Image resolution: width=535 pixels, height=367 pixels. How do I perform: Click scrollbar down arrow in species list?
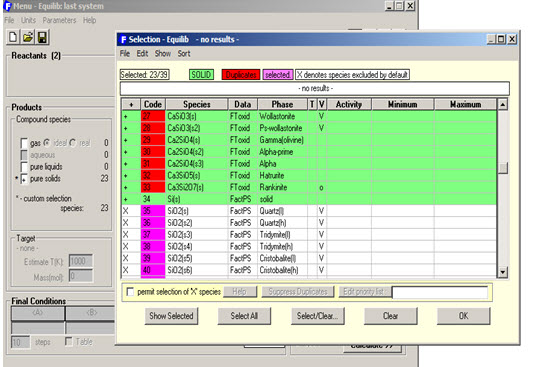pos(503,272)
